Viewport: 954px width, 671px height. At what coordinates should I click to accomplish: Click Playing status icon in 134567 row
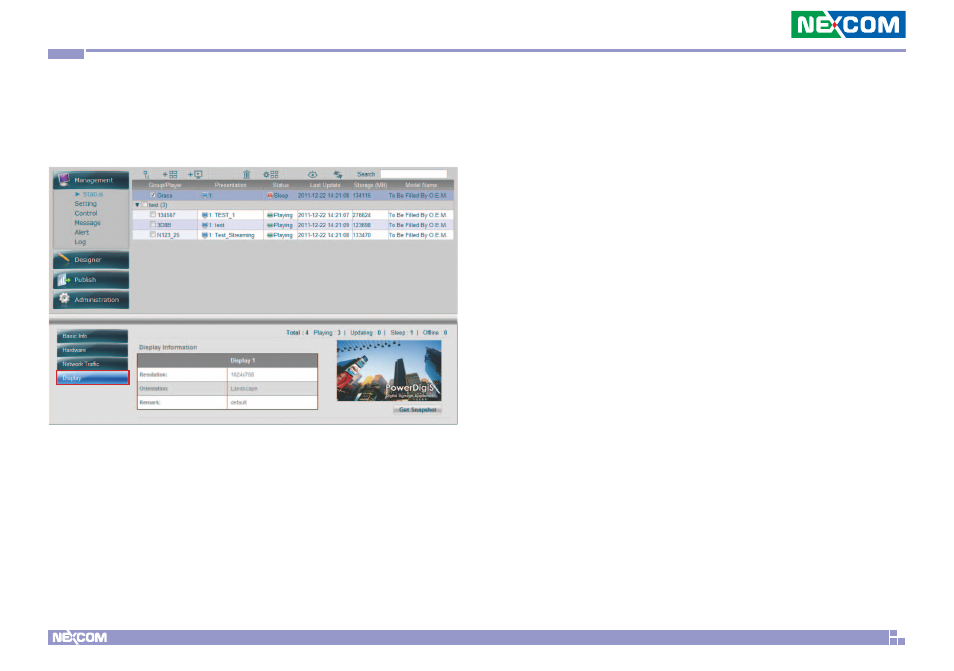(270, 215)
